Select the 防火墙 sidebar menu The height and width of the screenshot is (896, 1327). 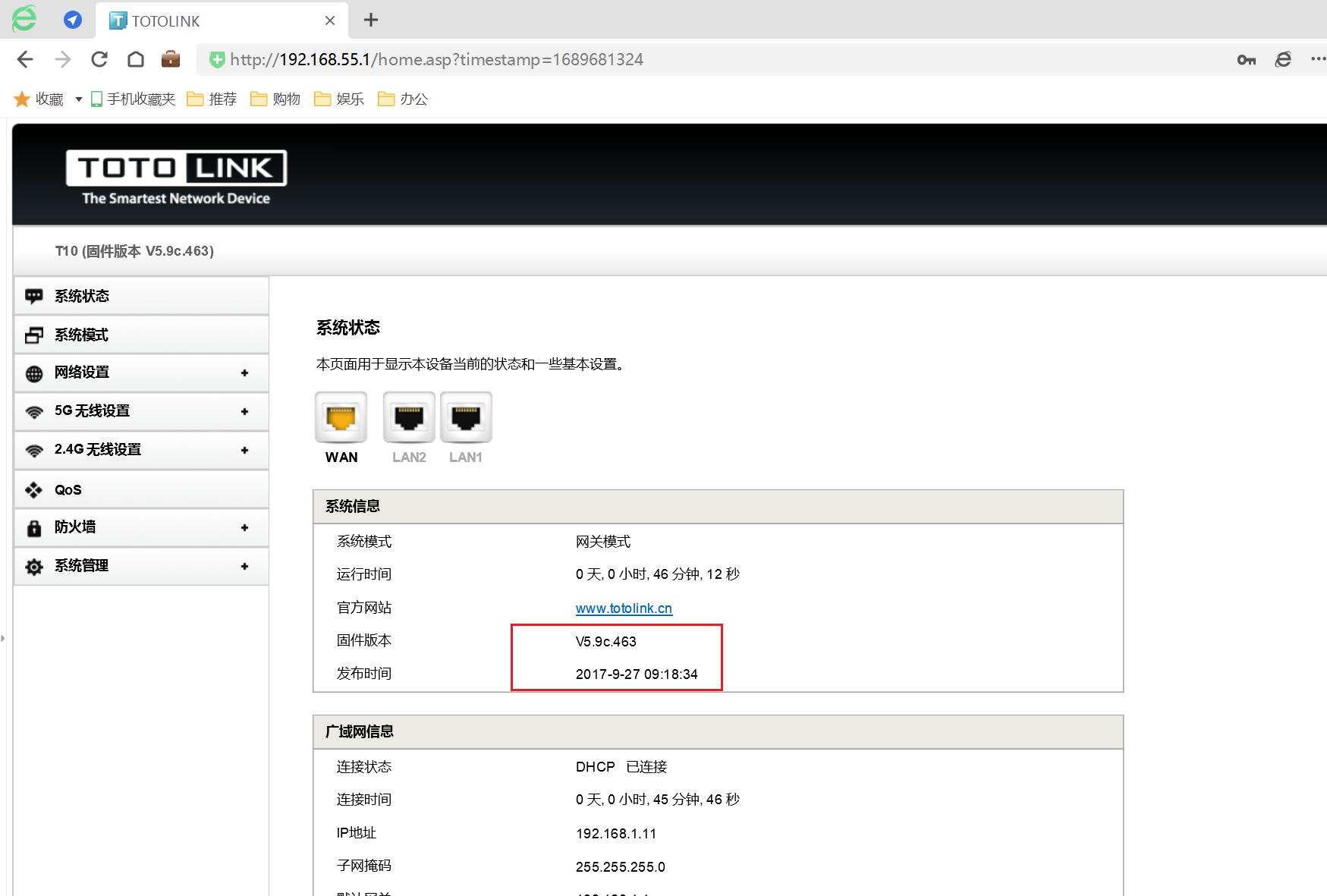tap(141, 528)
